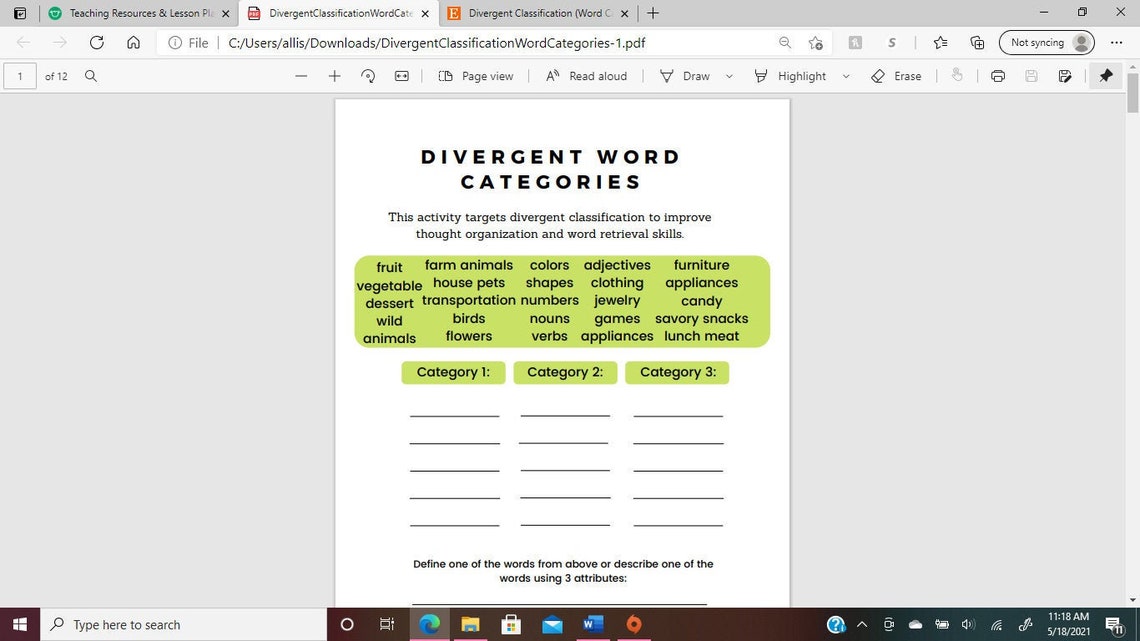Unpin the PDF toolbar

(x=1105, y=76)
